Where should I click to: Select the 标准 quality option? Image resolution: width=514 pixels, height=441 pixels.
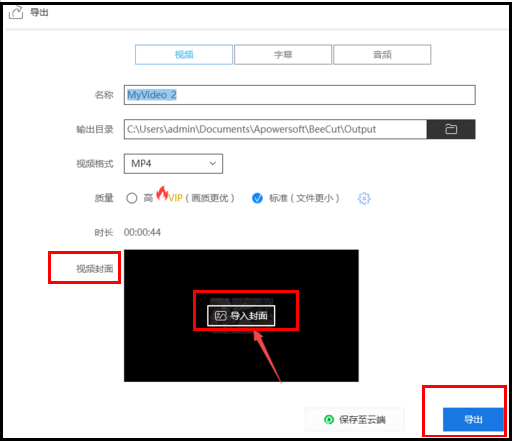(257, 198)
